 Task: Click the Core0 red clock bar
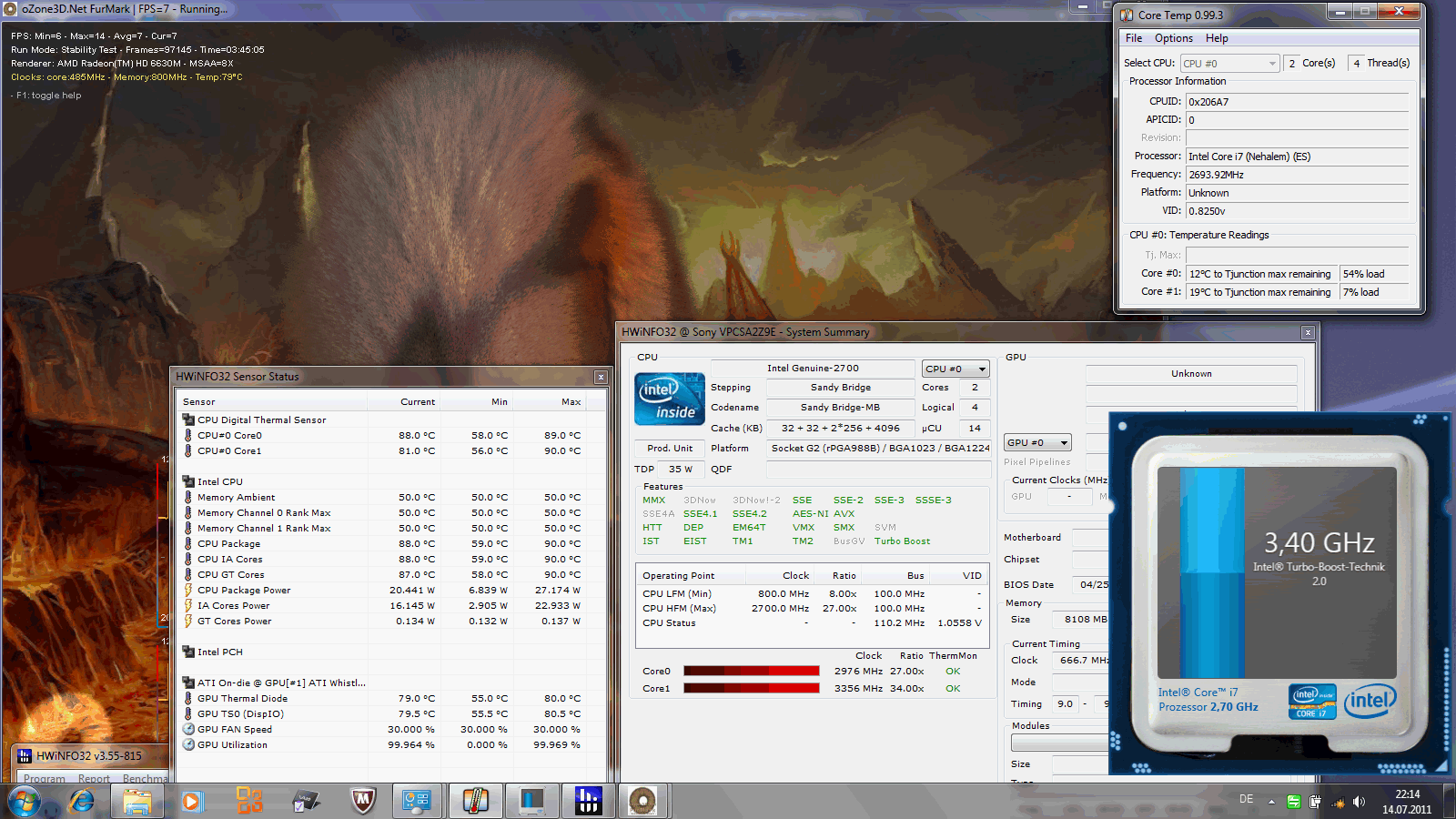tap(752, 672)
